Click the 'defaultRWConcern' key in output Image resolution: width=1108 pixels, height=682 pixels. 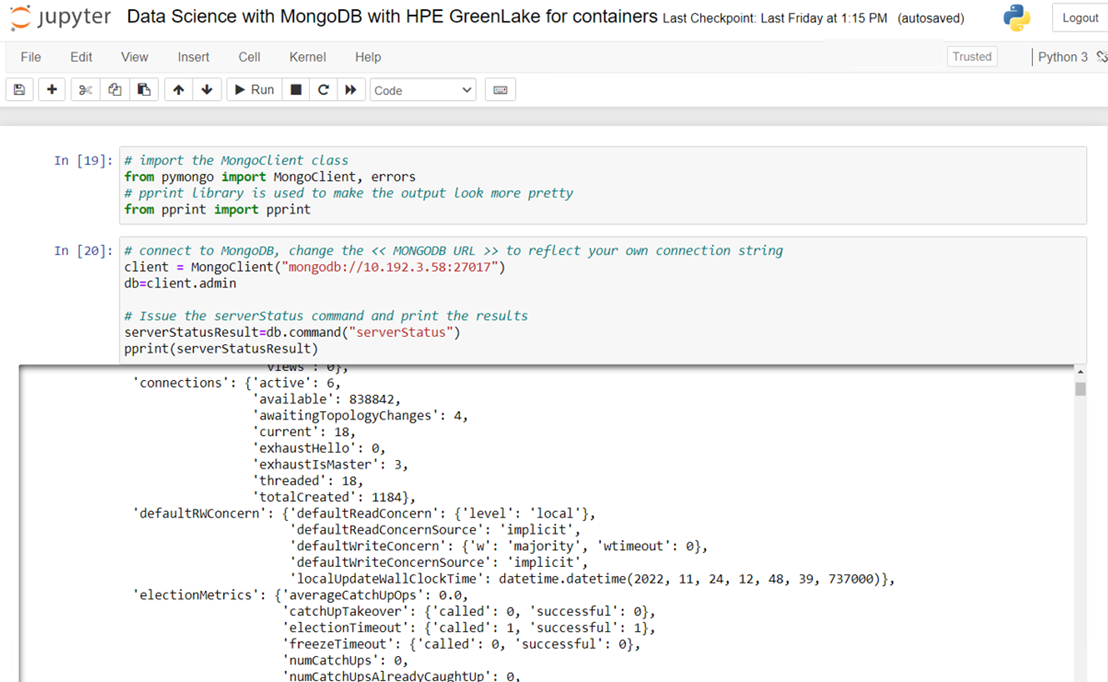pyautogui.click(x=199, y=514)
